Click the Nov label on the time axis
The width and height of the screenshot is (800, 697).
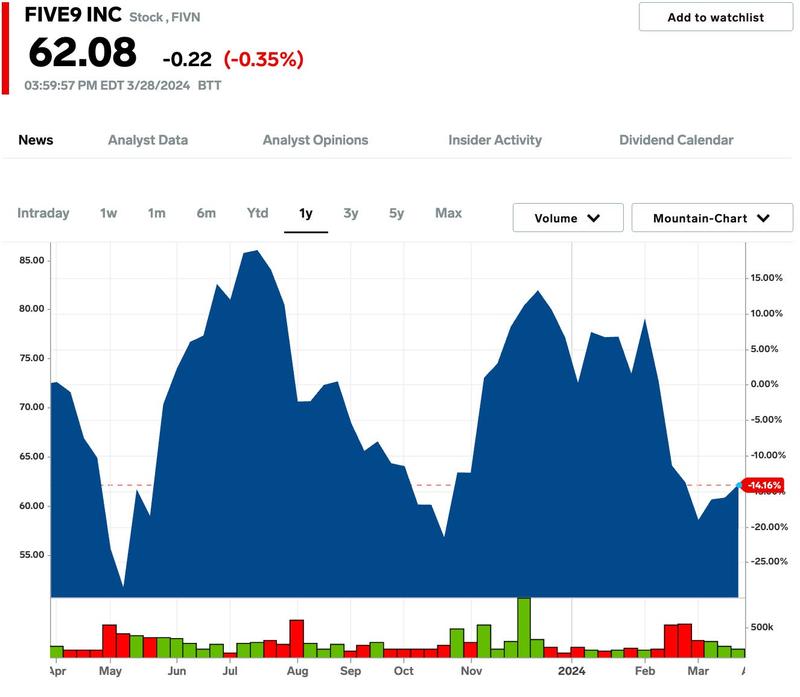[x=471, y=671]
